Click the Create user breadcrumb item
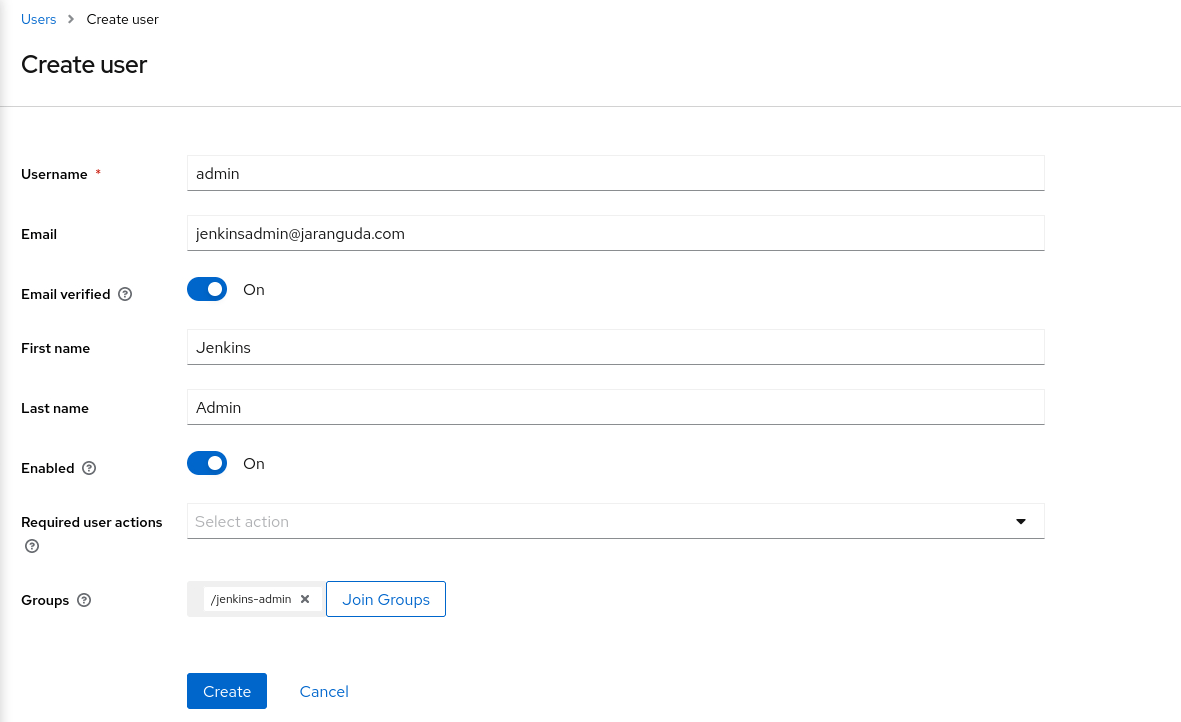Screen dimensions: 1181x722 [122, 19]
